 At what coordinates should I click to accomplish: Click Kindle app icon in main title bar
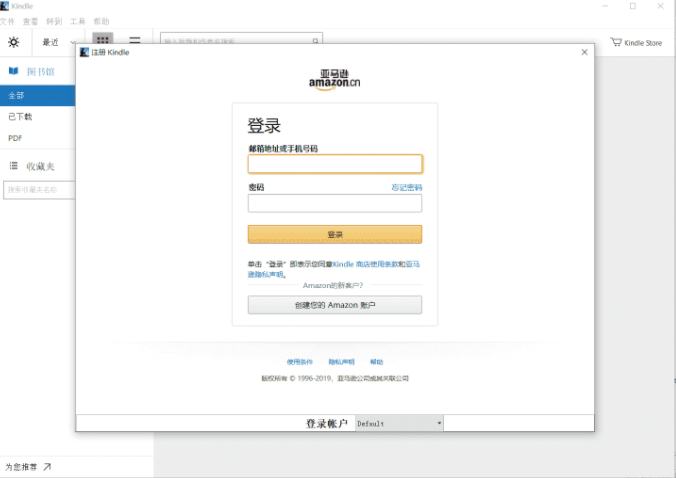pos(4,6)
